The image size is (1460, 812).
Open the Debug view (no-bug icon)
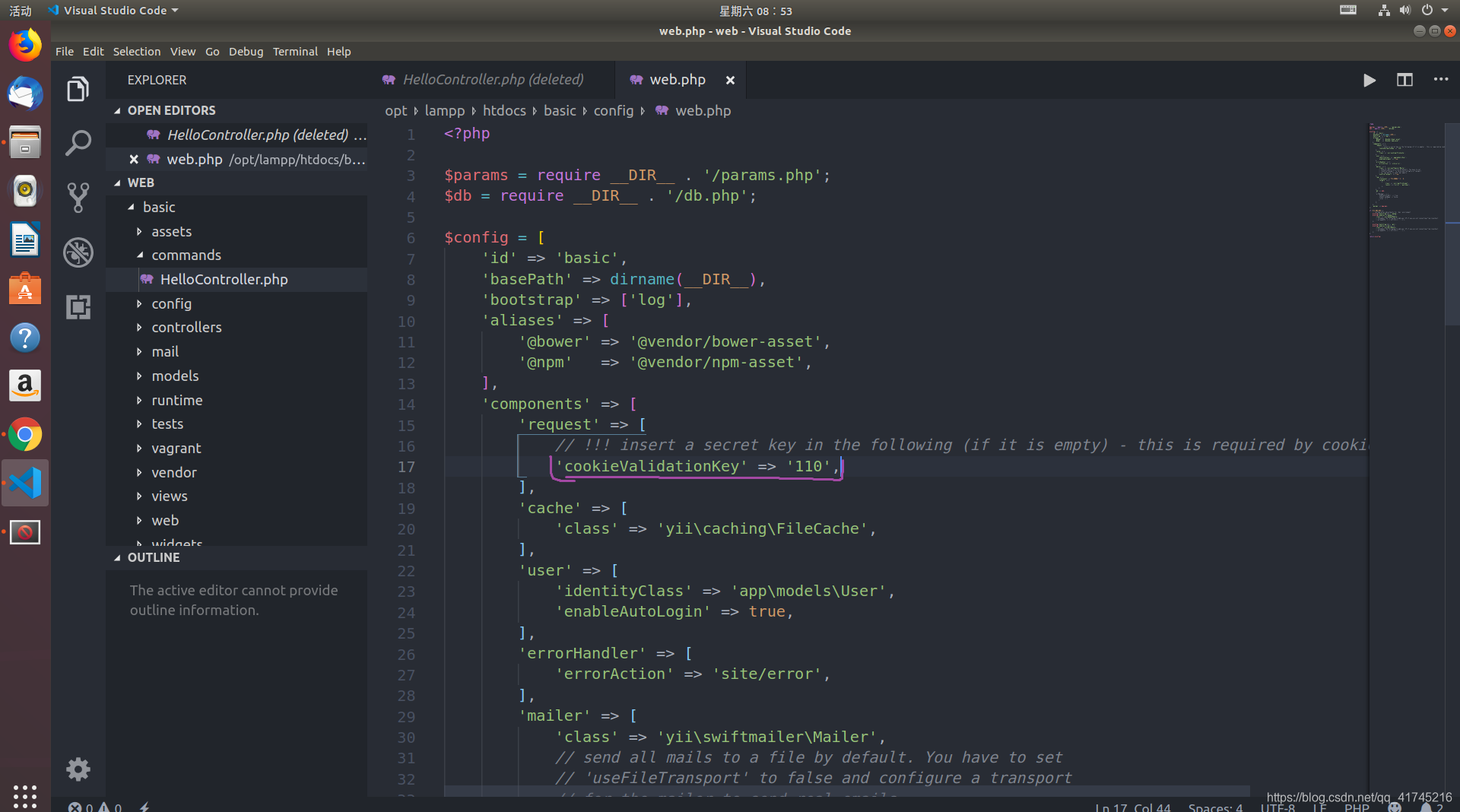point(78,252)
